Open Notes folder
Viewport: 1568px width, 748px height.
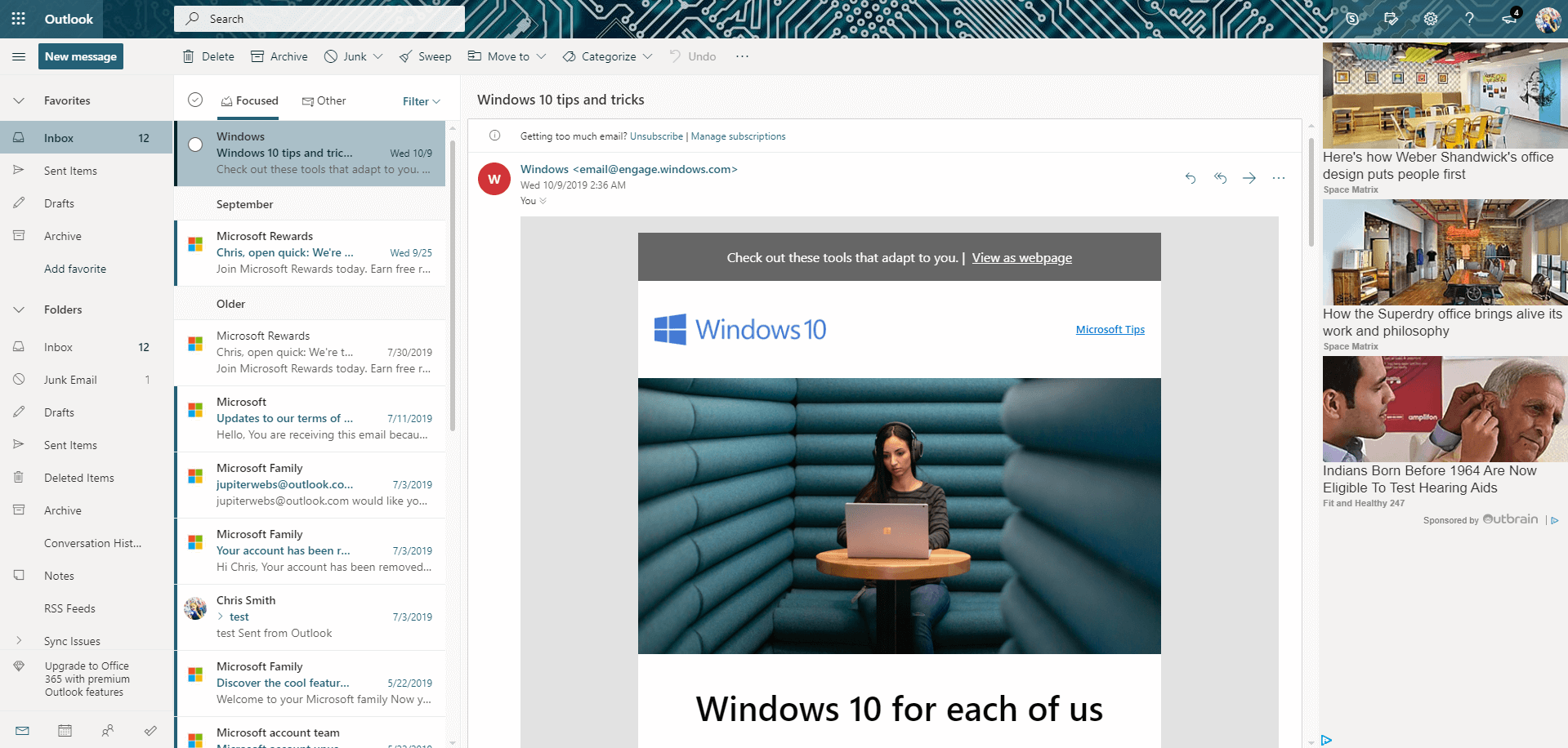click(x=87, y=576)
